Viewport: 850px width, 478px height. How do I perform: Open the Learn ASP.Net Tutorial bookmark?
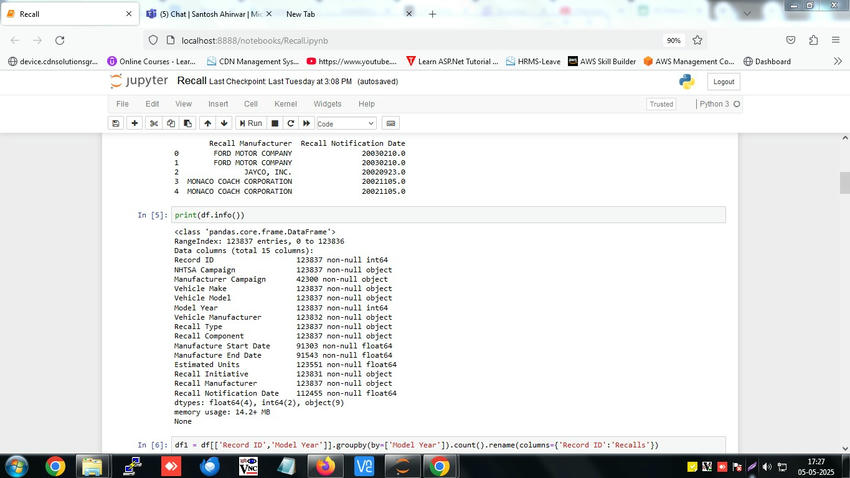[x=452, y=62]
